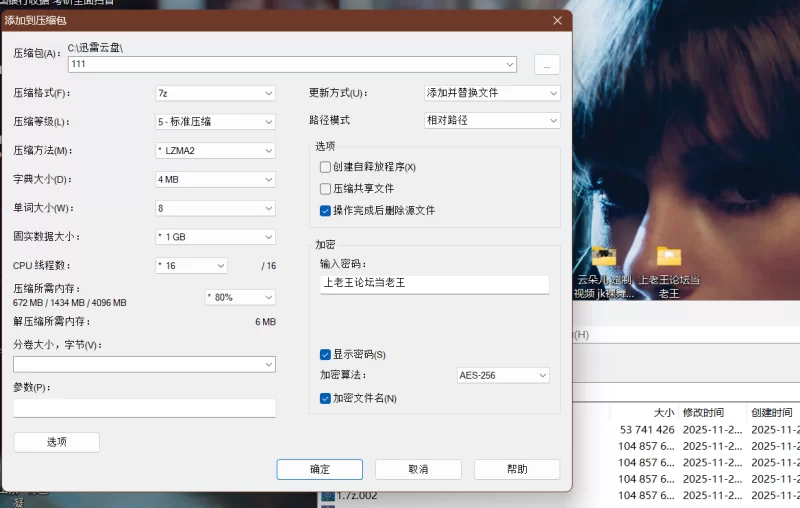Enable 创建自释放程序 checkbox
This screenshot has height=508, width=800.
click(325, 167)
